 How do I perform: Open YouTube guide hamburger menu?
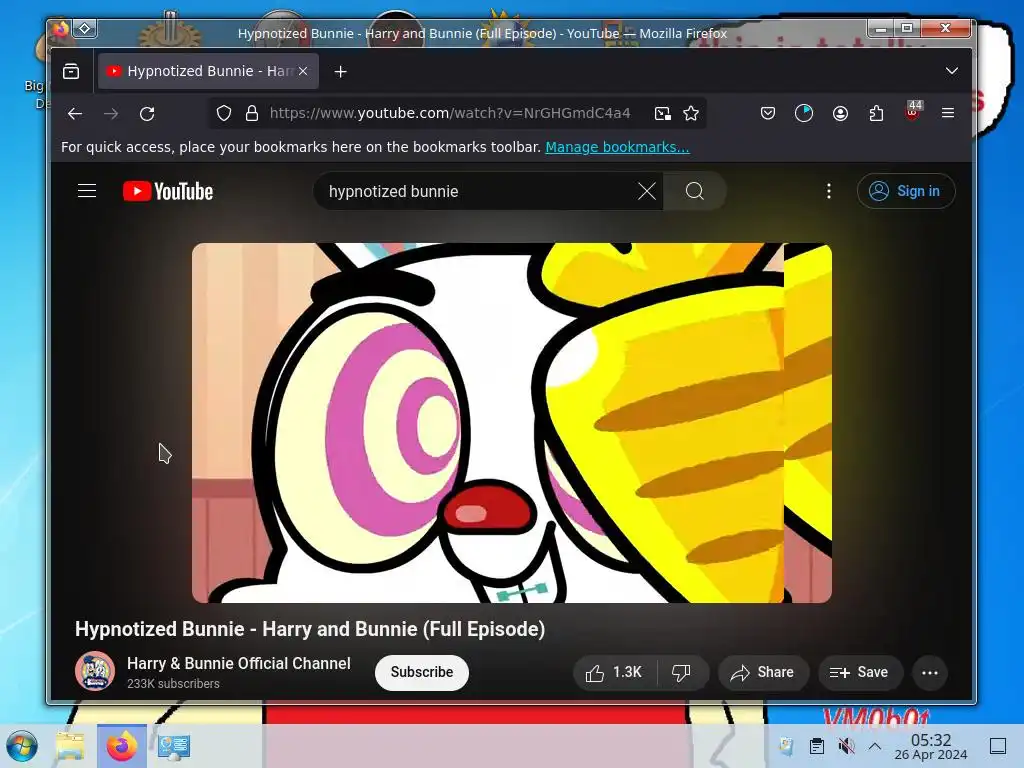(x=87, y=191)
